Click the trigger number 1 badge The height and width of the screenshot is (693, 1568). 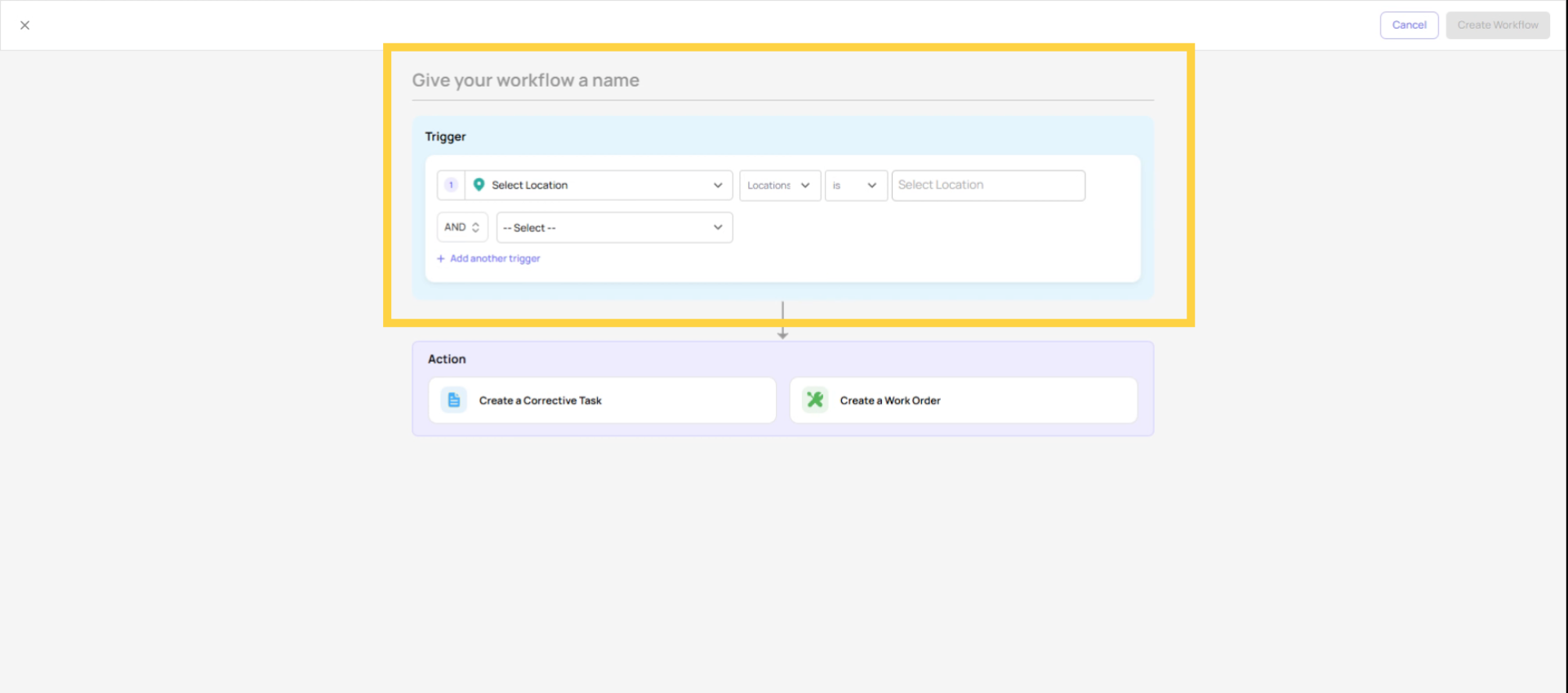(x=451, y=186)
